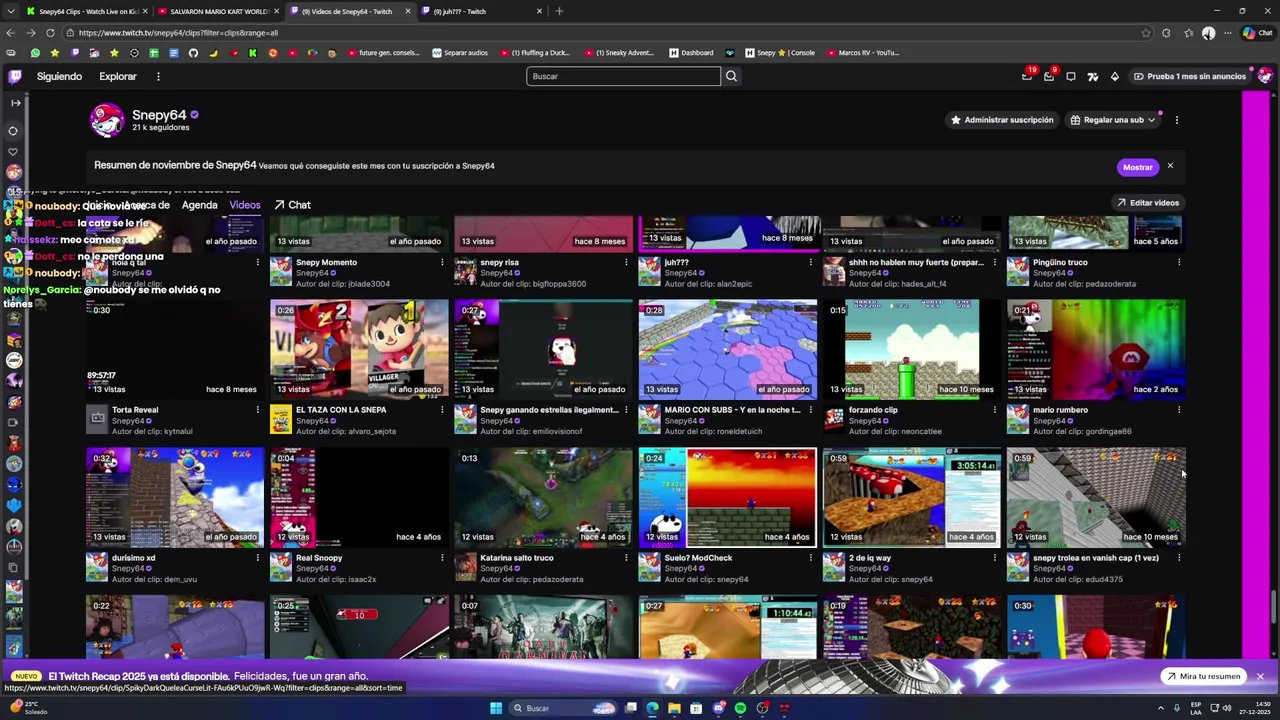1280x720 pixels.
Task: Open options menu for Real Snoopy clip
Action: coord(442,558)
